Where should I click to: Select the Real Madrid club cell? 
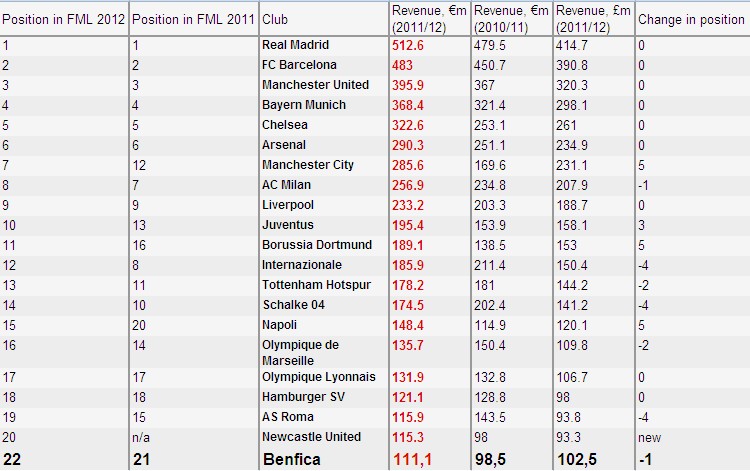click(295, 45)
